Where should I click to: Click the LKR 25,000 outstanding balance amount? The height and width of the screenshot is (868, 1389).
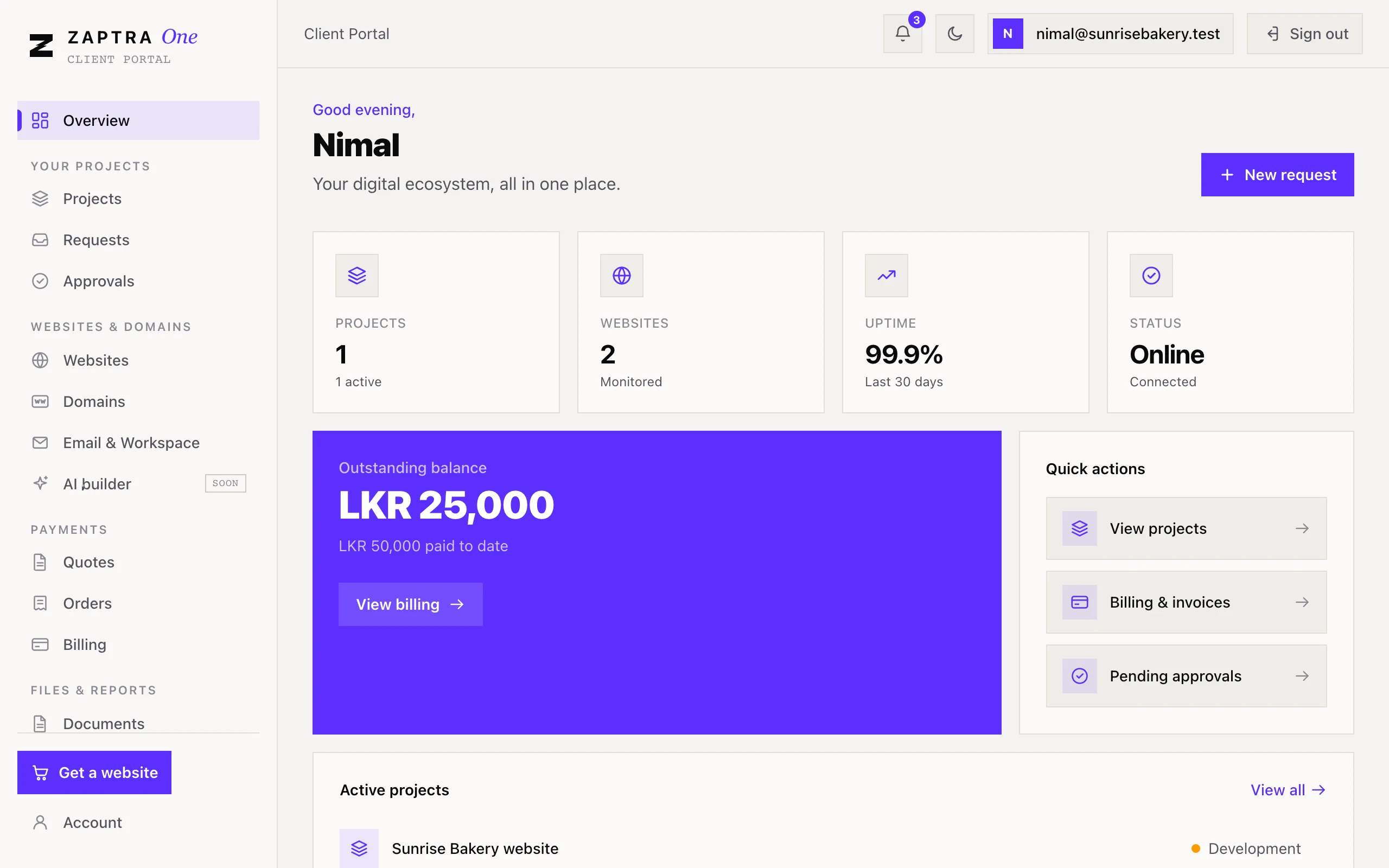tap(447, 505)
